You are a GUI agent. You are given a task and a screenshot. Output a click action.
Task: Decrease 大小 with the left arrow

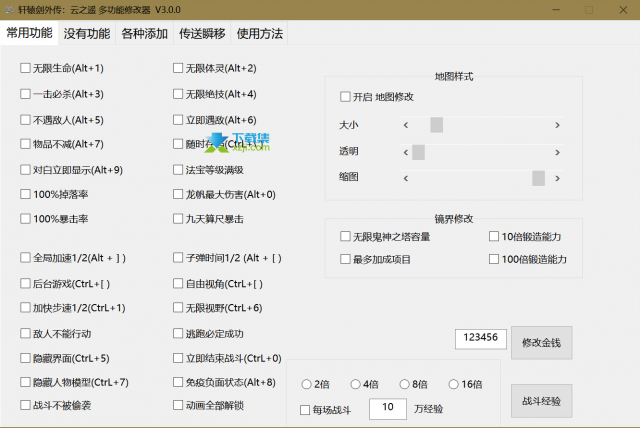(406, 125)
